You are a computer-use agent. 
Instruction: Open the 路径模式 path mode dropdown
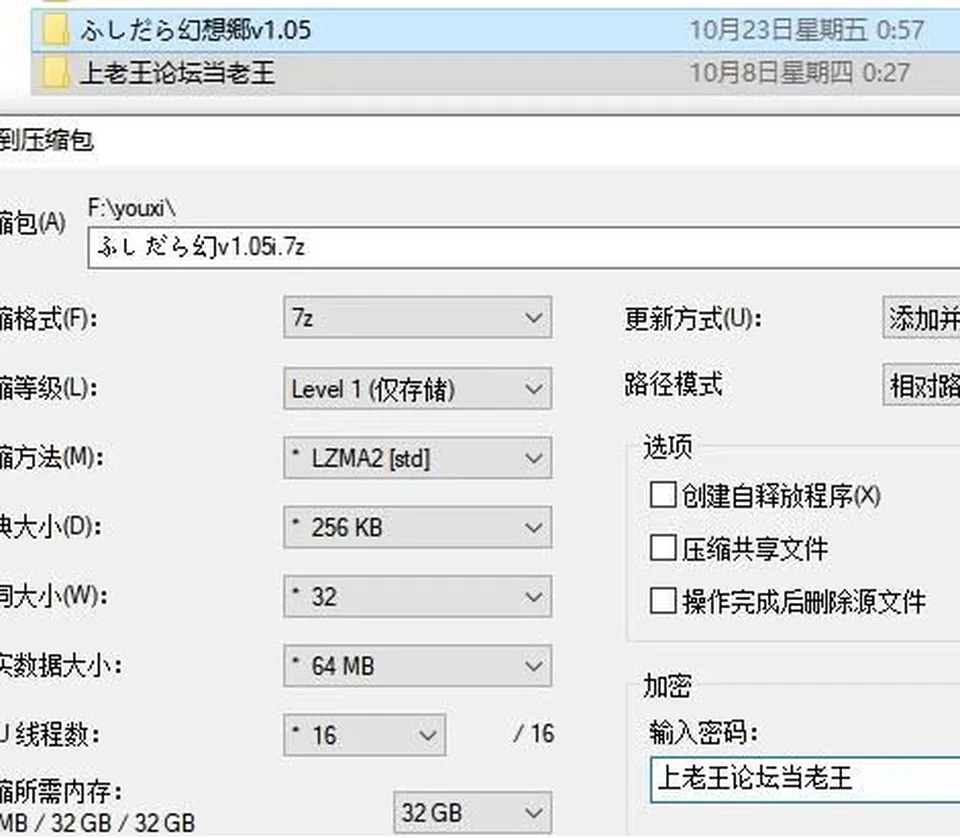click(x=921, y=385)
